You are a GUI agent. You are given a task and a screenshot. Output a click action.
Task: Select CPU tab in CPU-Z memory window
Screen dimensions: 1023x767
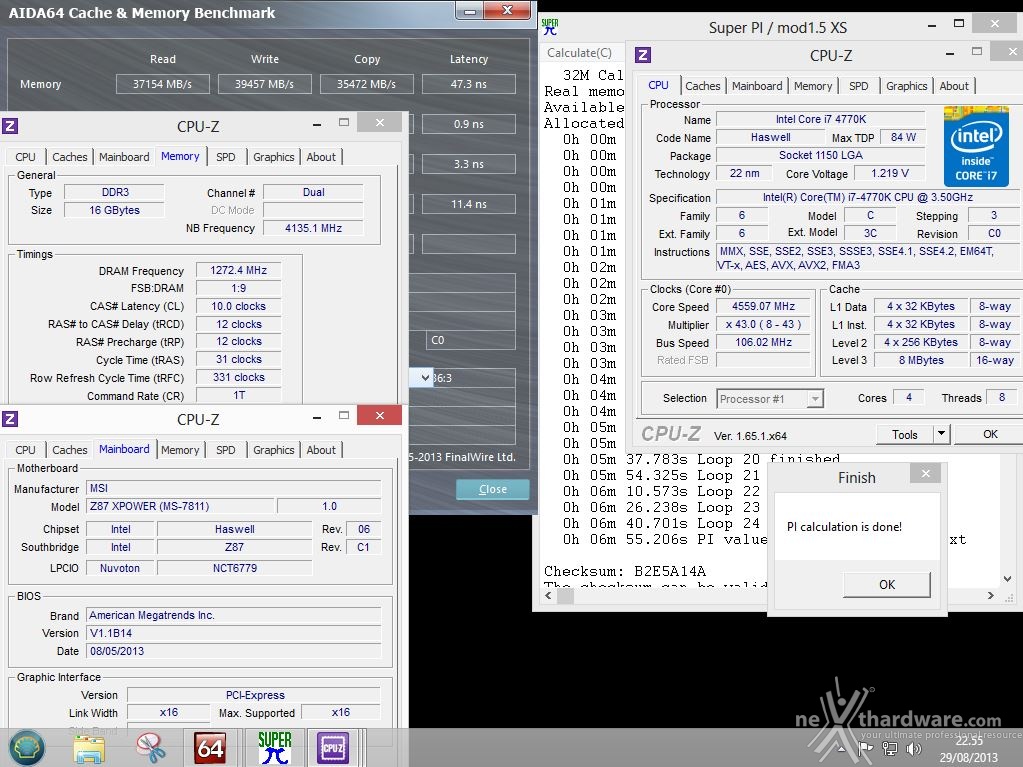point(25,157)
